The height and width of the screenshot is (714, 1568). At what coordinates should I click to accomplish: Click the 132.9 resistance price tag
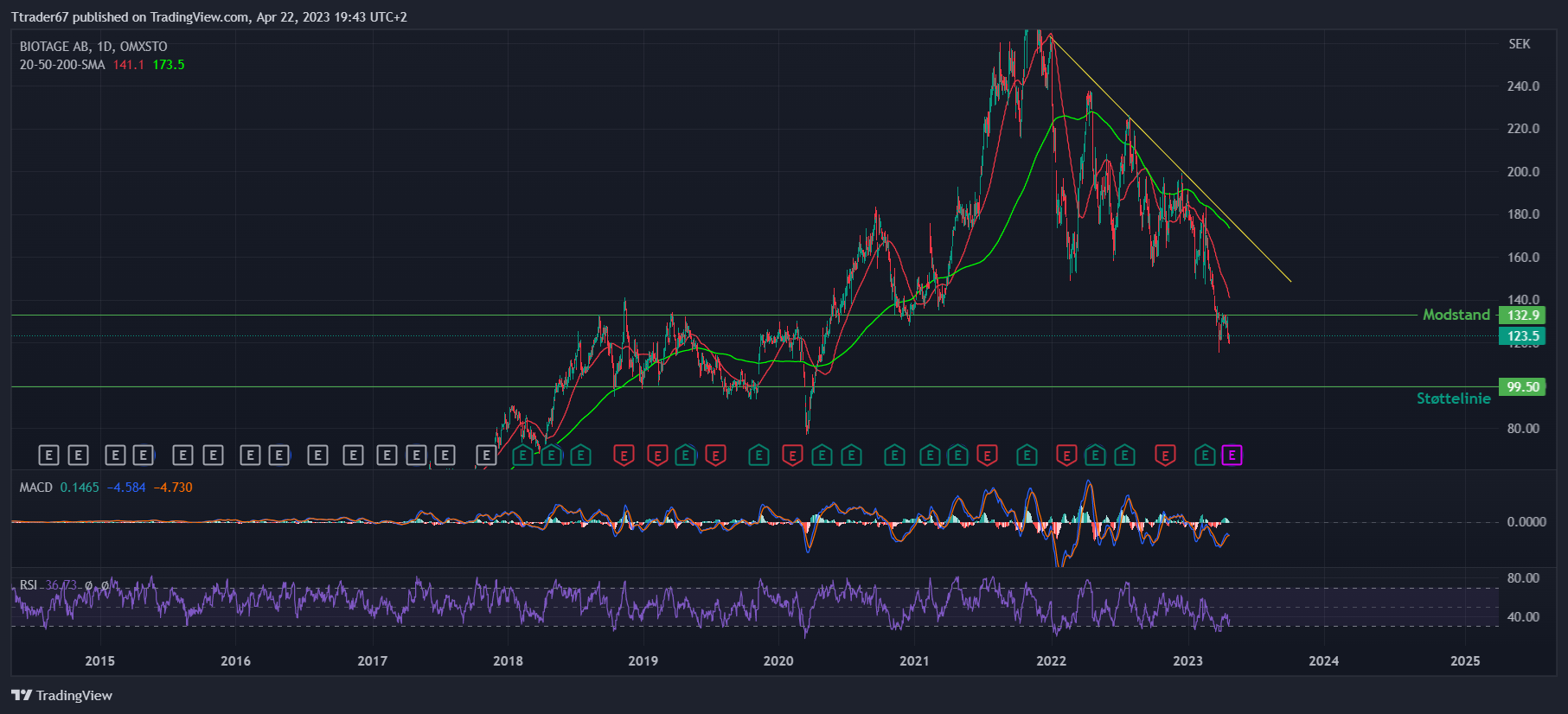pyautogui.click(x=1522, y=316)
